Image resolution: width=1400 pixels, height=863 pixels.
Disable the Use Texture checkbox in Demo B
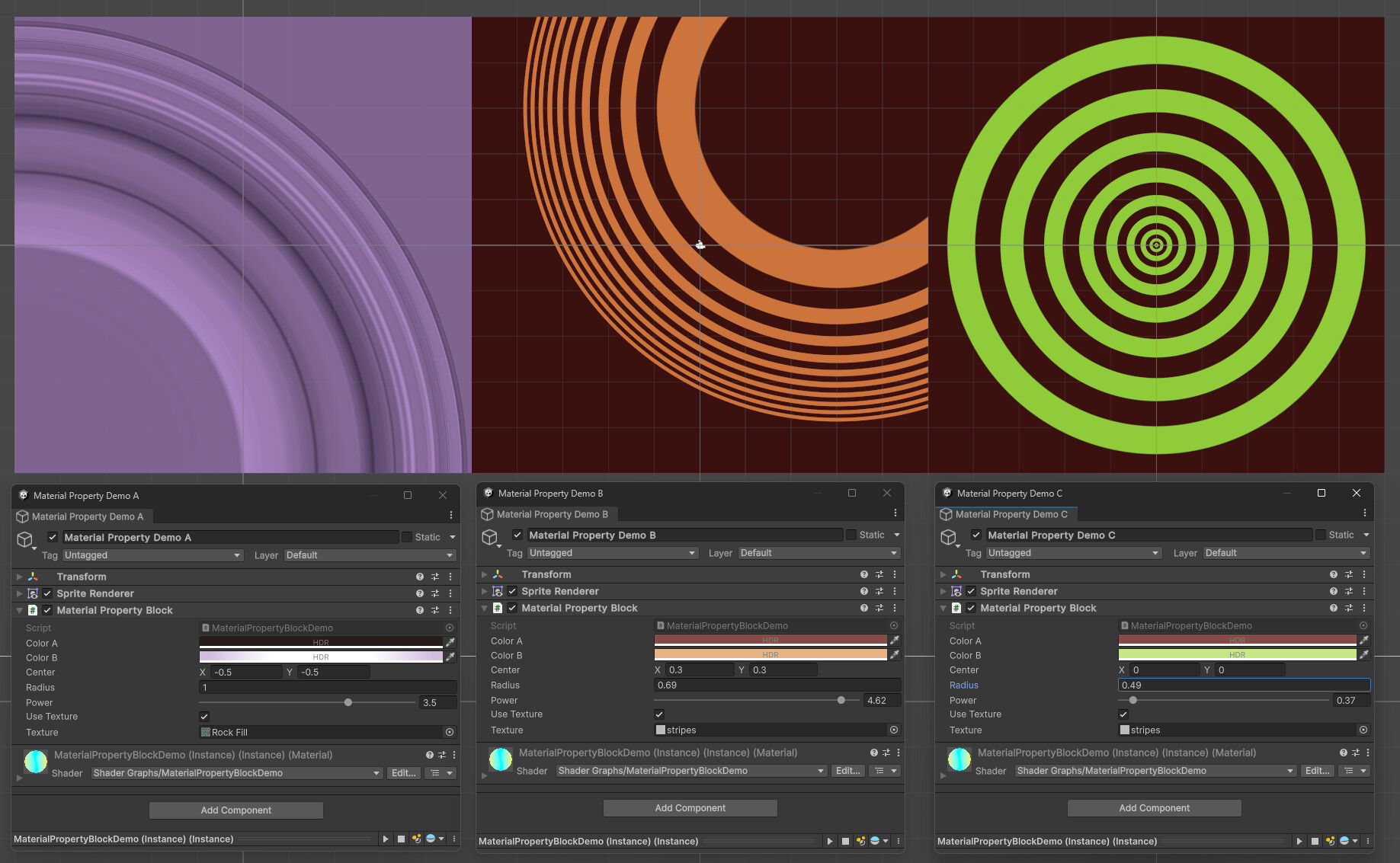click(658, 714)
